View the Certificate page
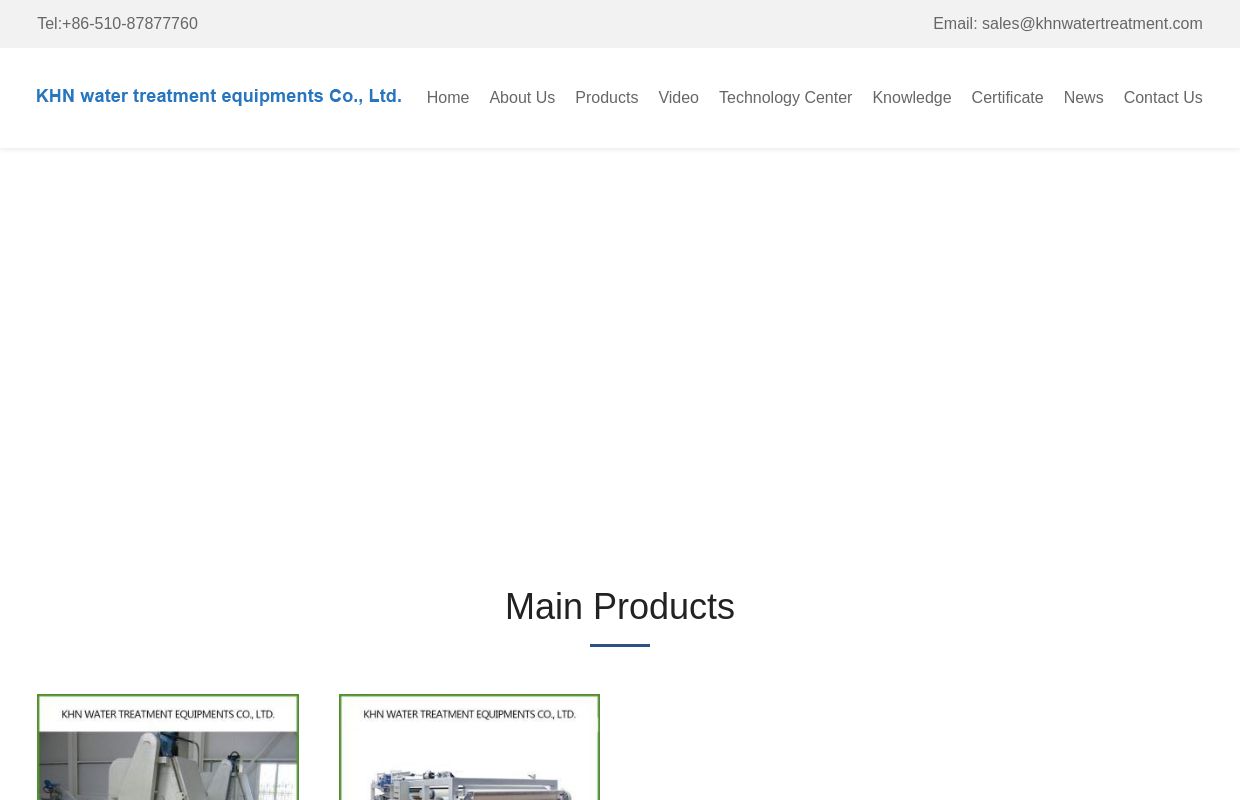The image size is (1240, 800). click(1007, 98)
